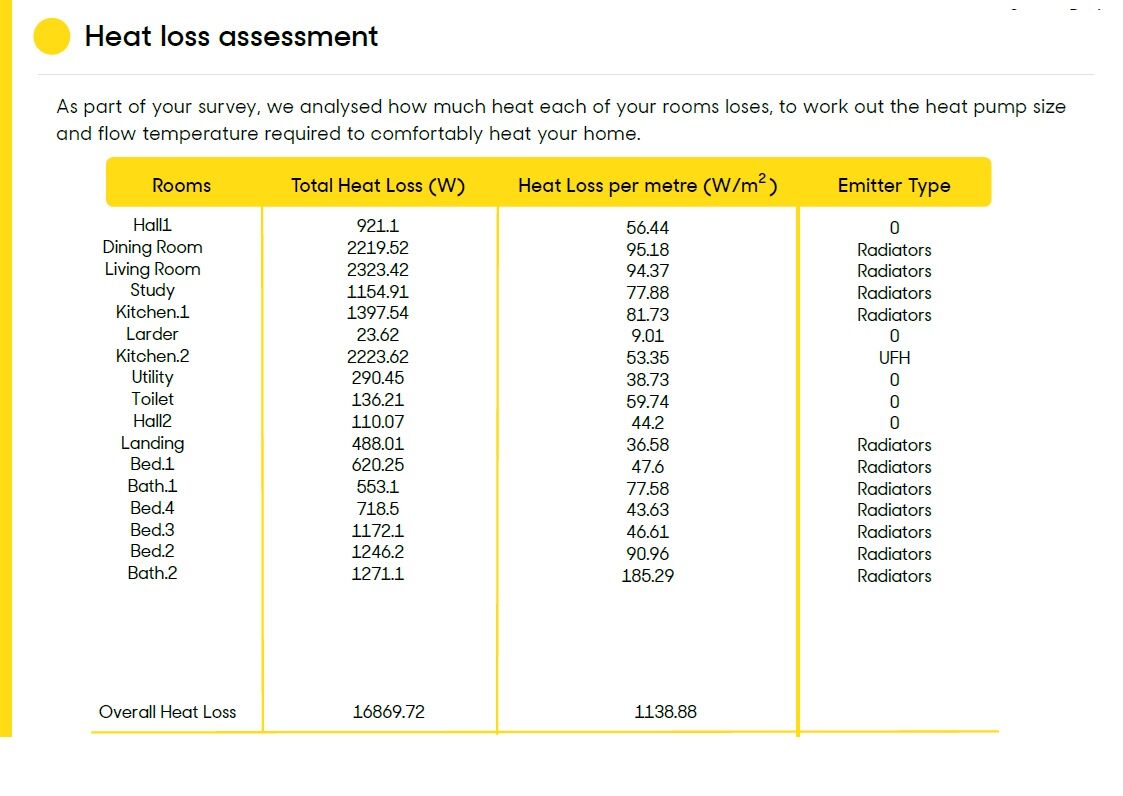Select the "Hall1" room name
This screenshot has height=796, width=1123.
pyautogui.click(x=153, y=225)
